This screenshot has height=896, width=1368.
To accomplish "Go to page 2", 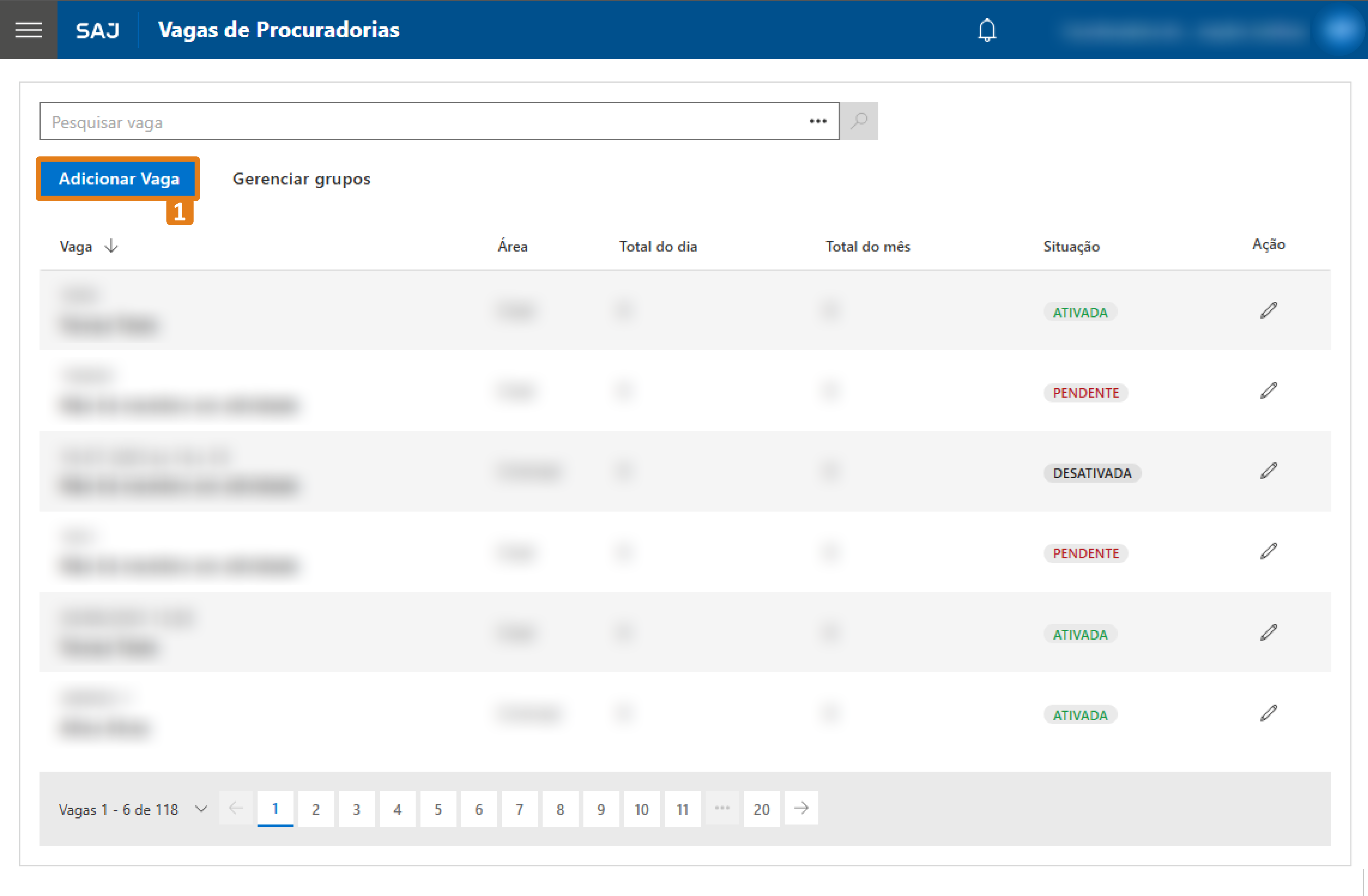I will pos(316,809).
